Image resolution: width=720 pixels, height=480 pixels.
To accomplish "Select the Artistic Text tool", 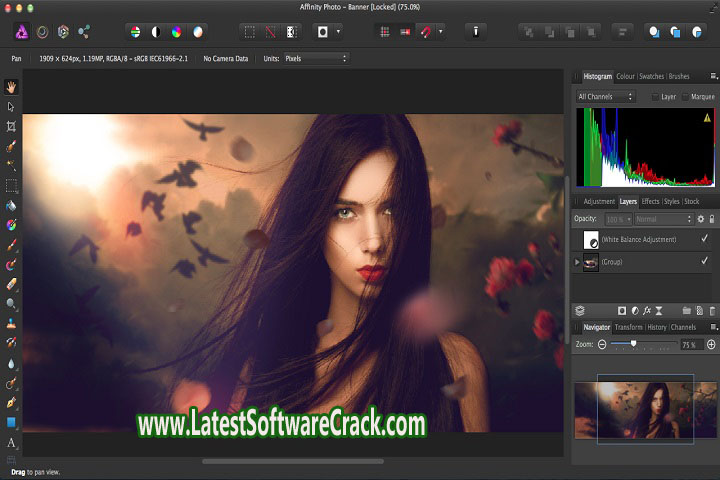I will pyautogui.click(x=11, y=442).
